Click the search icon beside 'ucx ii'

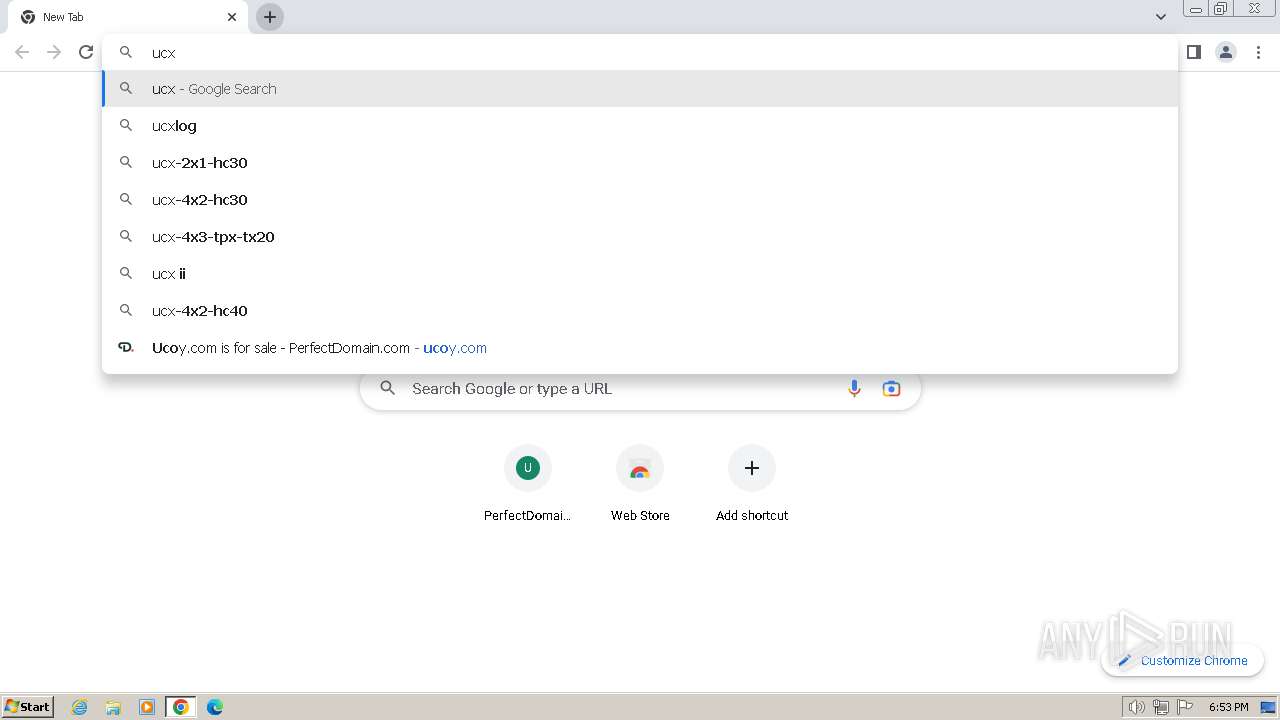click(126, 274)
